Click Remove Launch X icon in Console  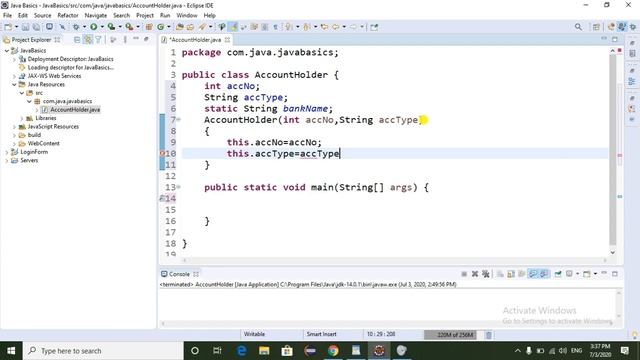point(475,274)
